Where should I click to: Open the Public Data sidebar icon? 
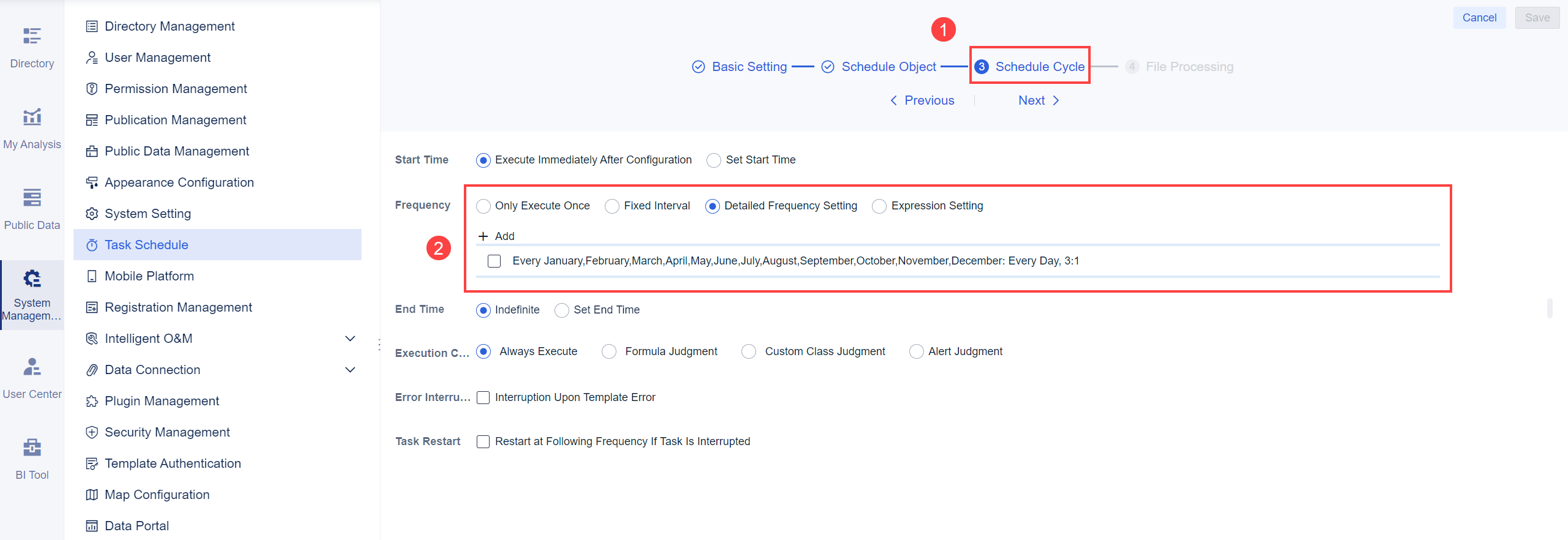click(x=32, y=198)
